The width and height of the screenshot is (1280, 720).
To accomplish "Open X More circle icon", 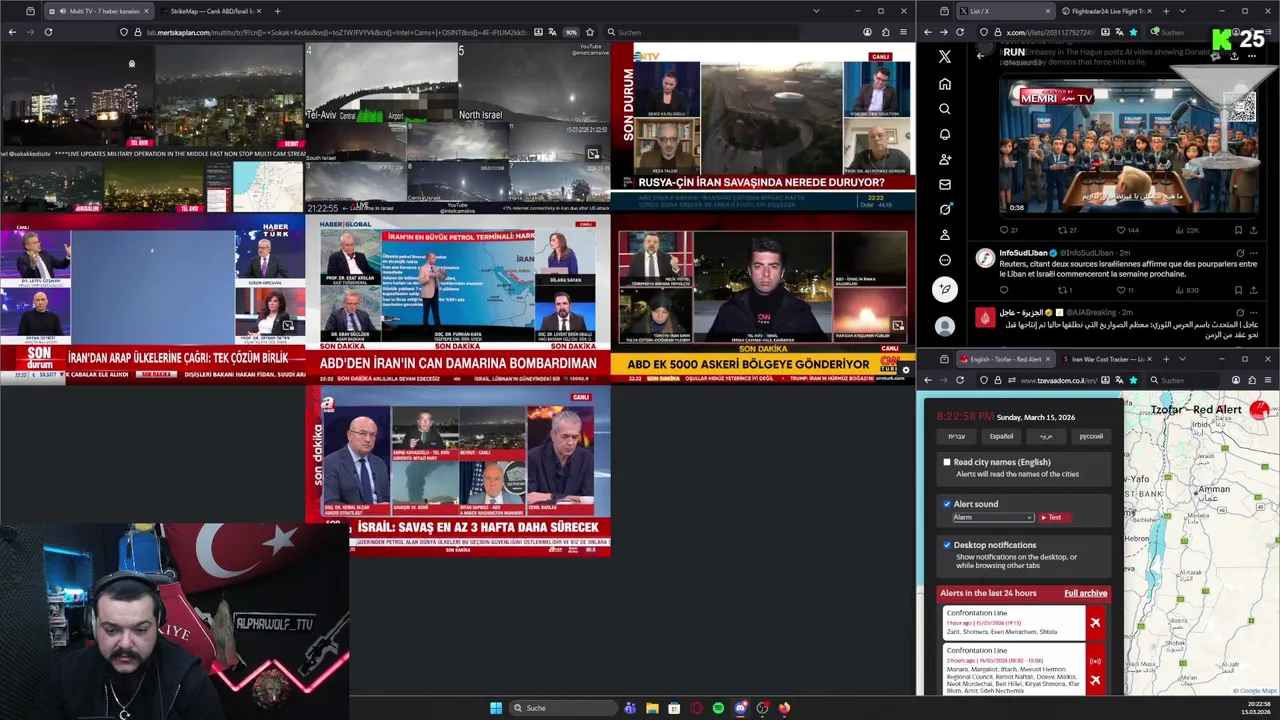I will [945, 260].
